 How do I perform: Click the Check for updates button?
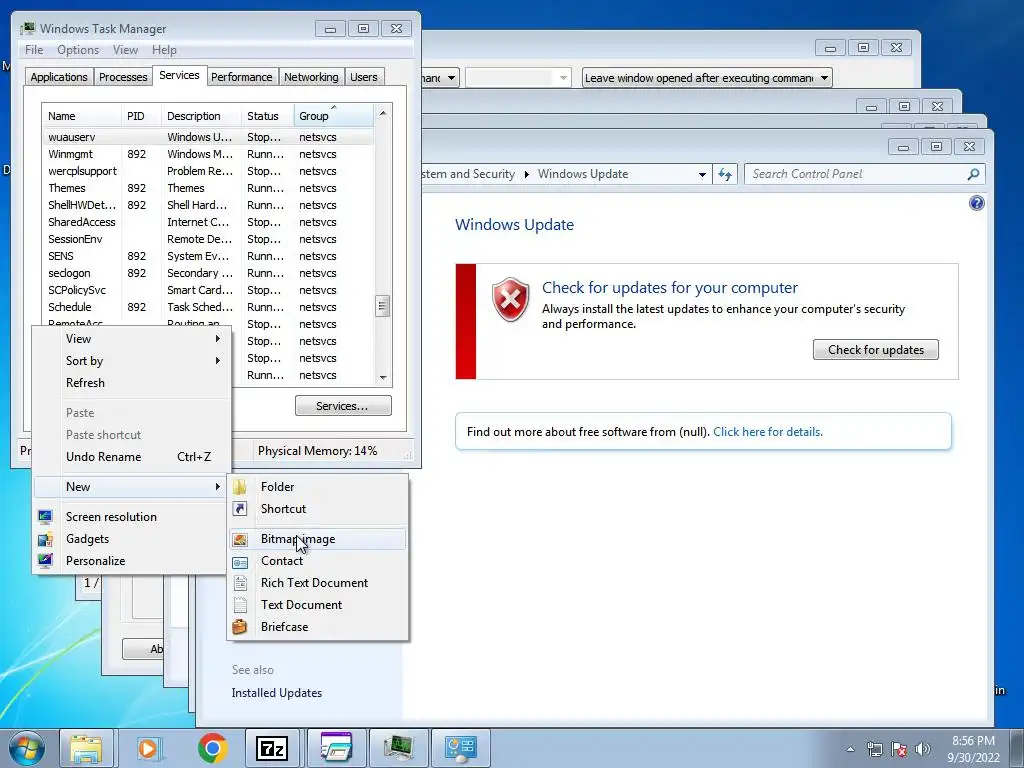pyautogui.click(x=876, y=349)
